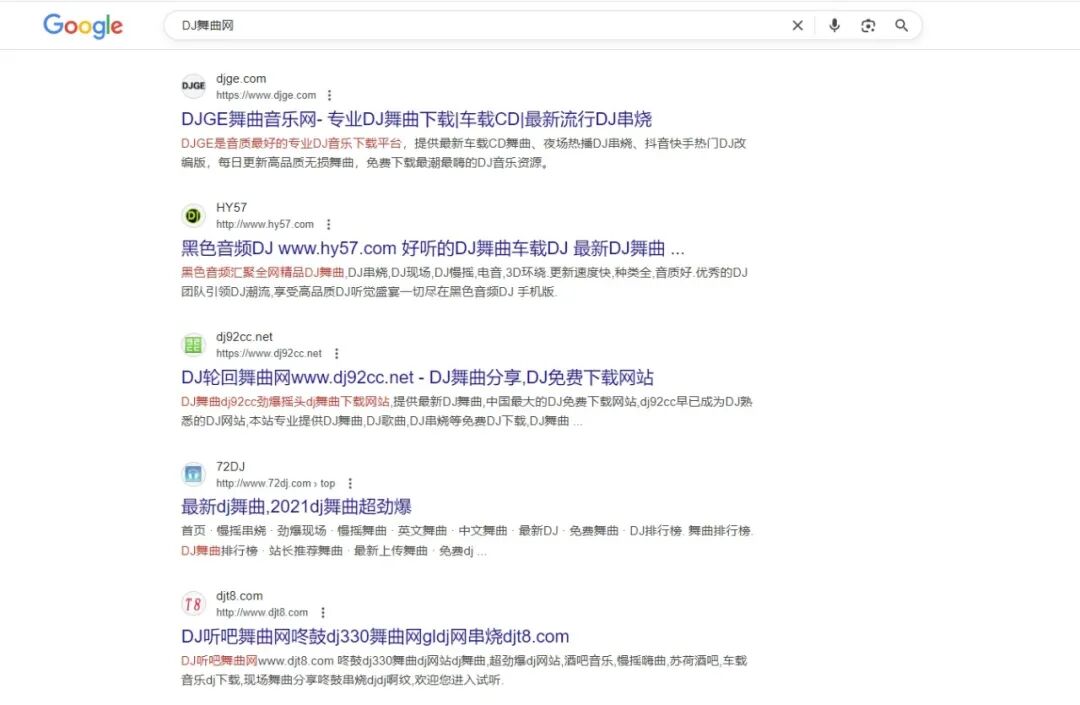Open DJ听吧舞曲网 result title
The width and height of the screenshot is (1080, 705).
(375, 636)
